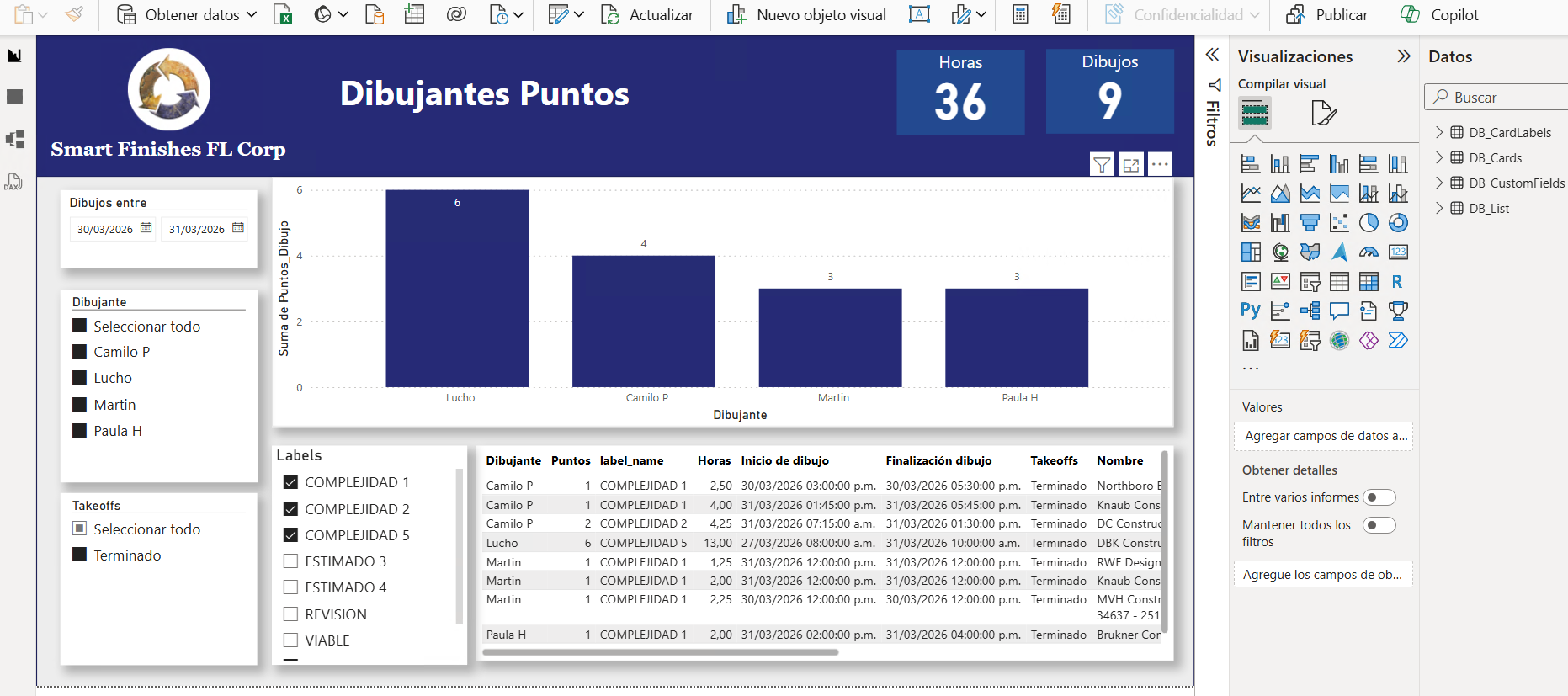Select the Treemap visualization
Image resolution: width=1568 pixels, height=696 pixels.
pos(1251,252)
